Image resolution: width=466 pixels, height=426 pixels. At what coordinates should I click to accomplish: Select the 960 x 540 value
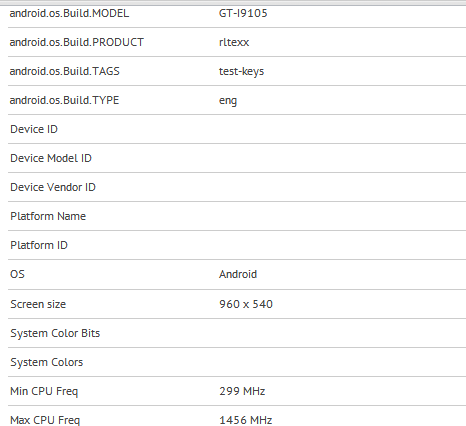(246, 304)
